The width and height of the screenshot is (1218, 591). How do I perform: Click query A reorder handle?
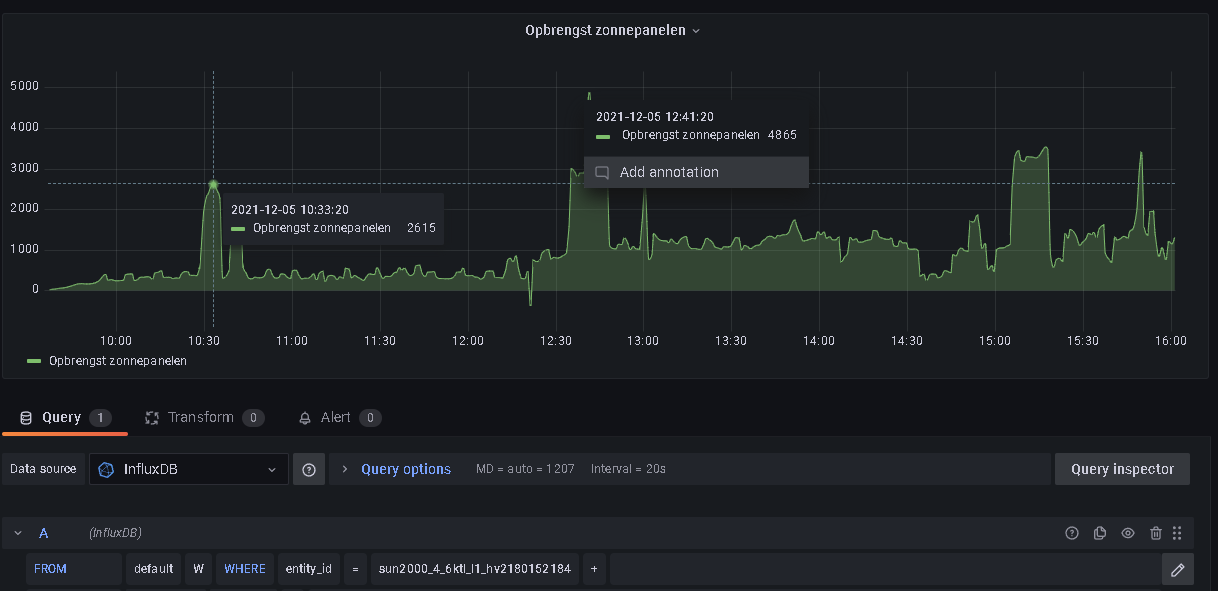click(1177, 533)
